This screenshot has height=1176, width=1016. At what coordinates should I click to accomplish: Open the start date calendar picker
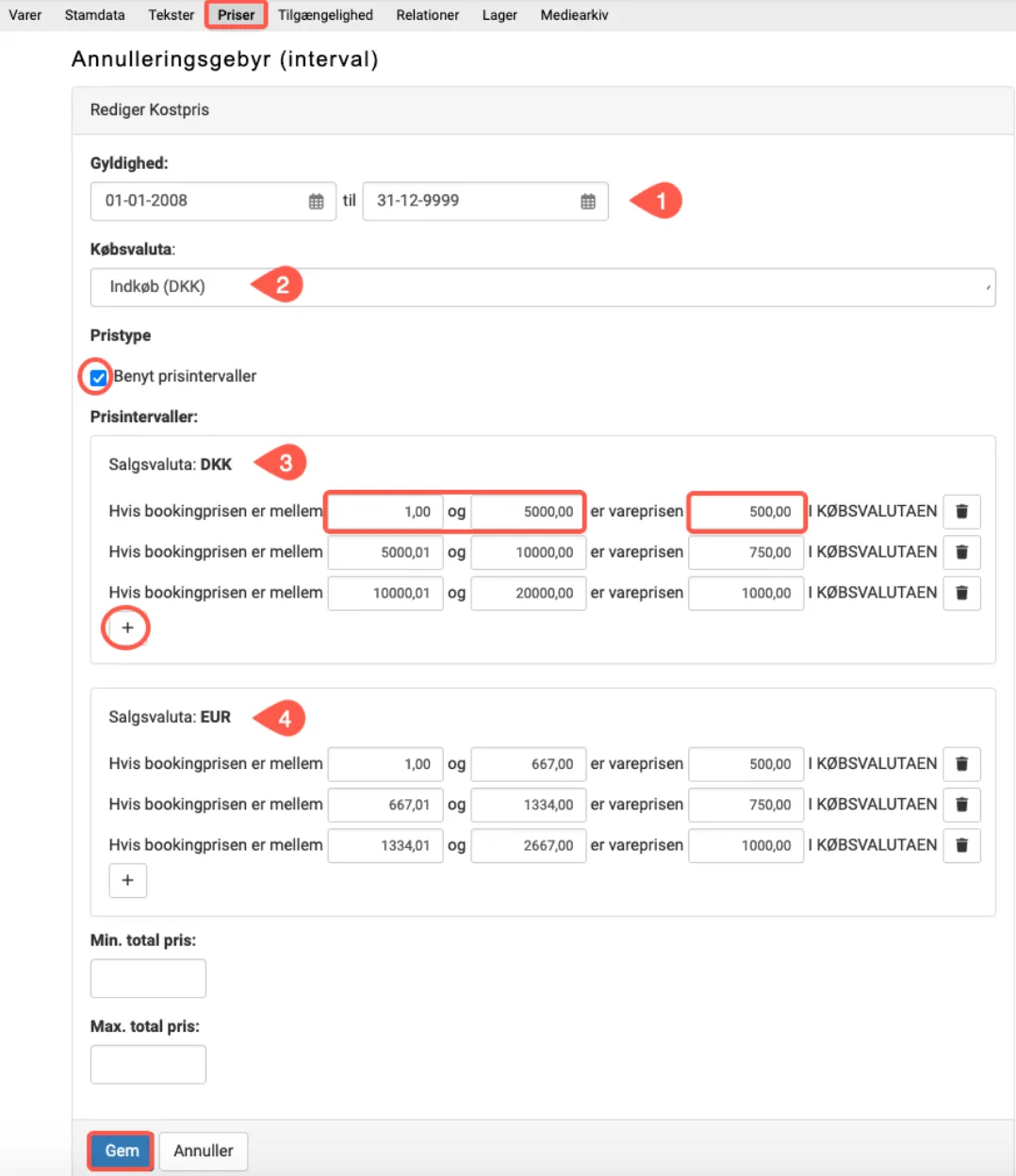click(x=316, y=202)
